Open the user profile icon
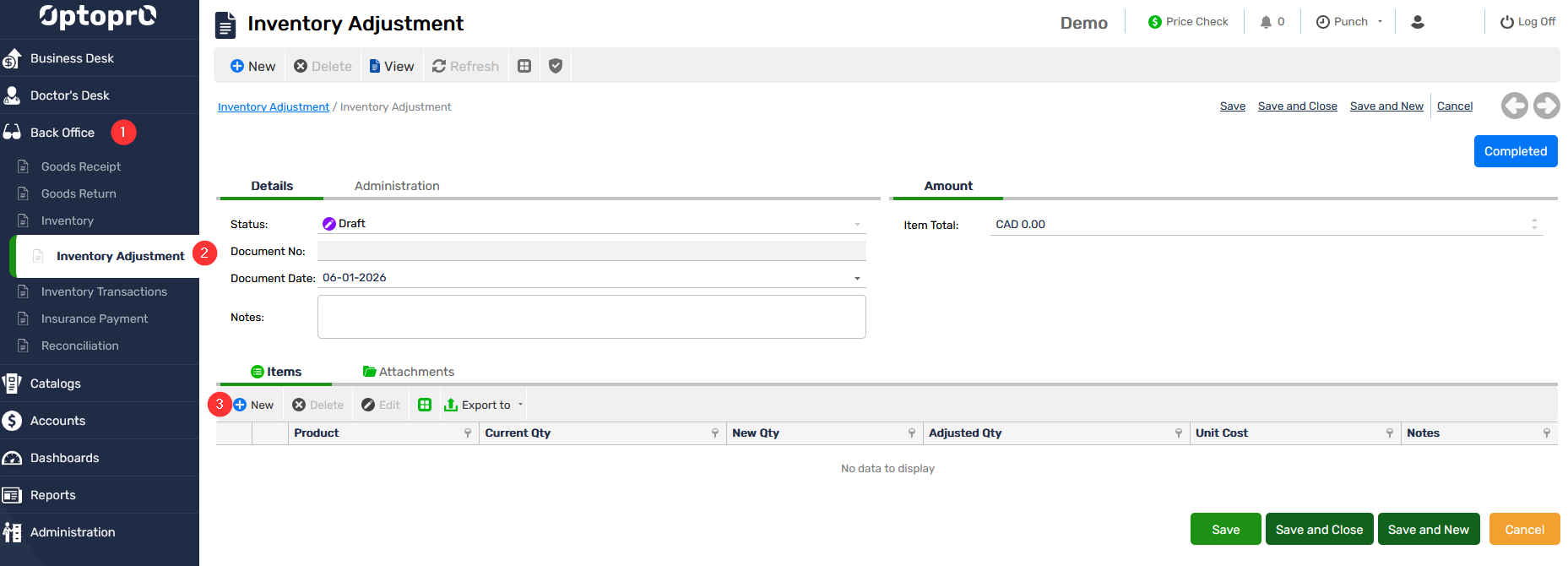This screenshot has height=566, width=1568. coord(1418,22)
